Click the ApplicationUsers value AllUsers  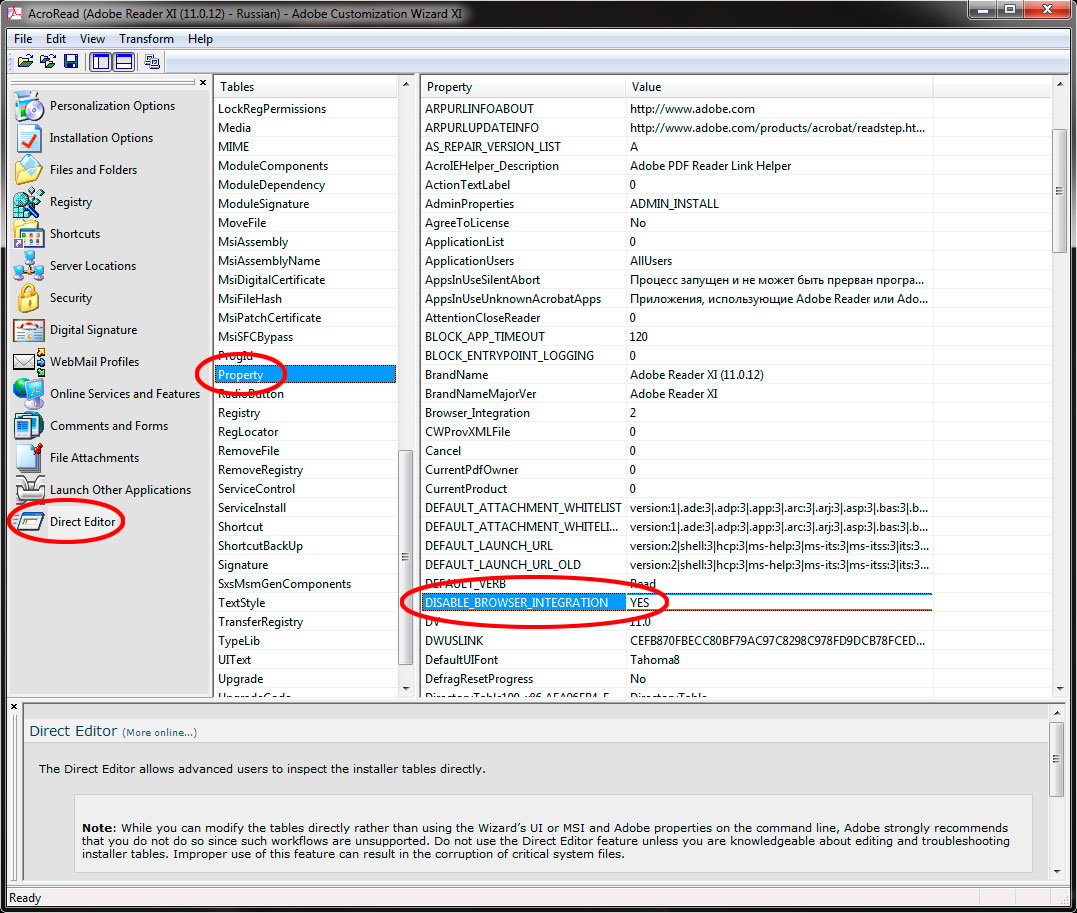pyautogui.click(x=651, y=261)
